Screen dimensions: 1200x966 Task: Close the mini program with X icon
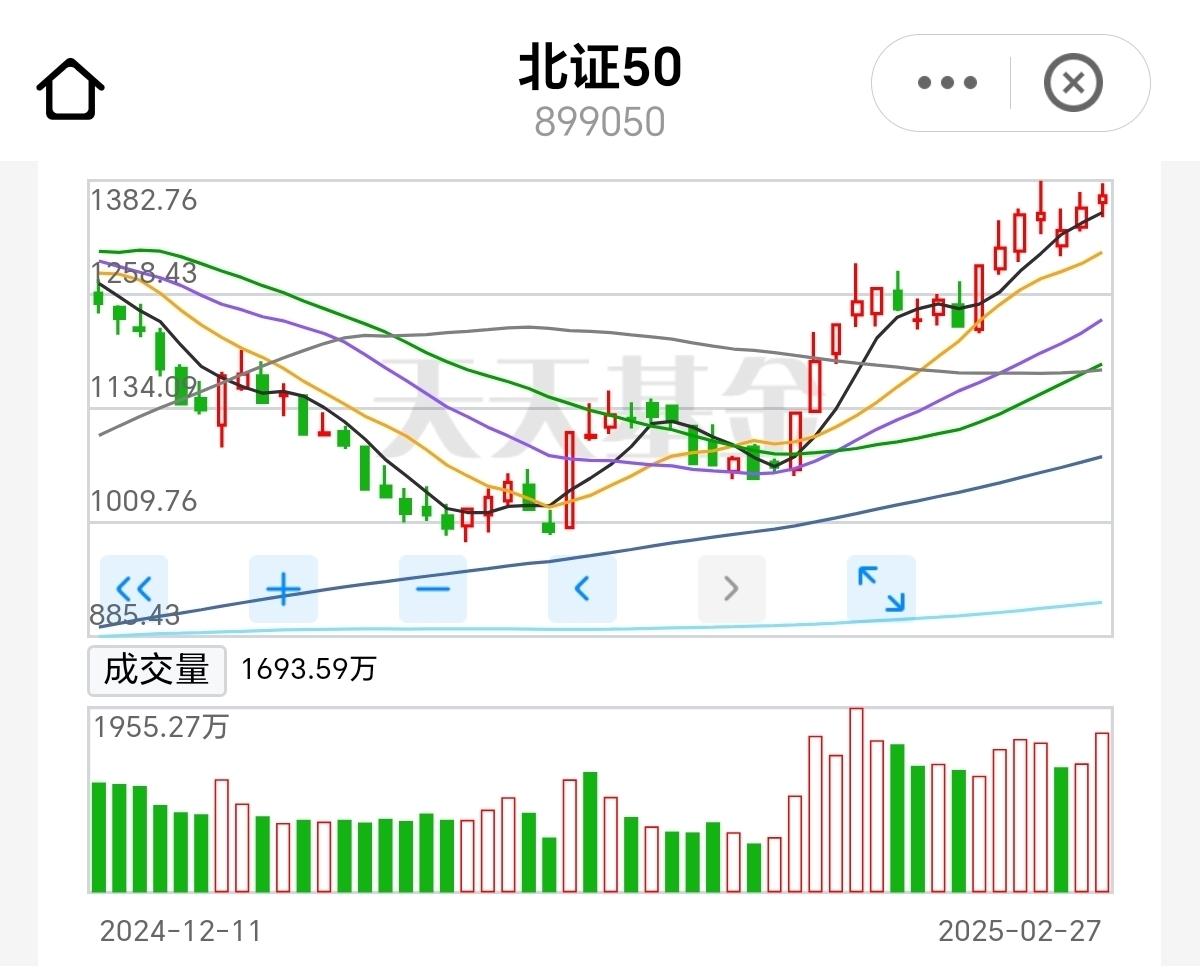[1073, 83]
